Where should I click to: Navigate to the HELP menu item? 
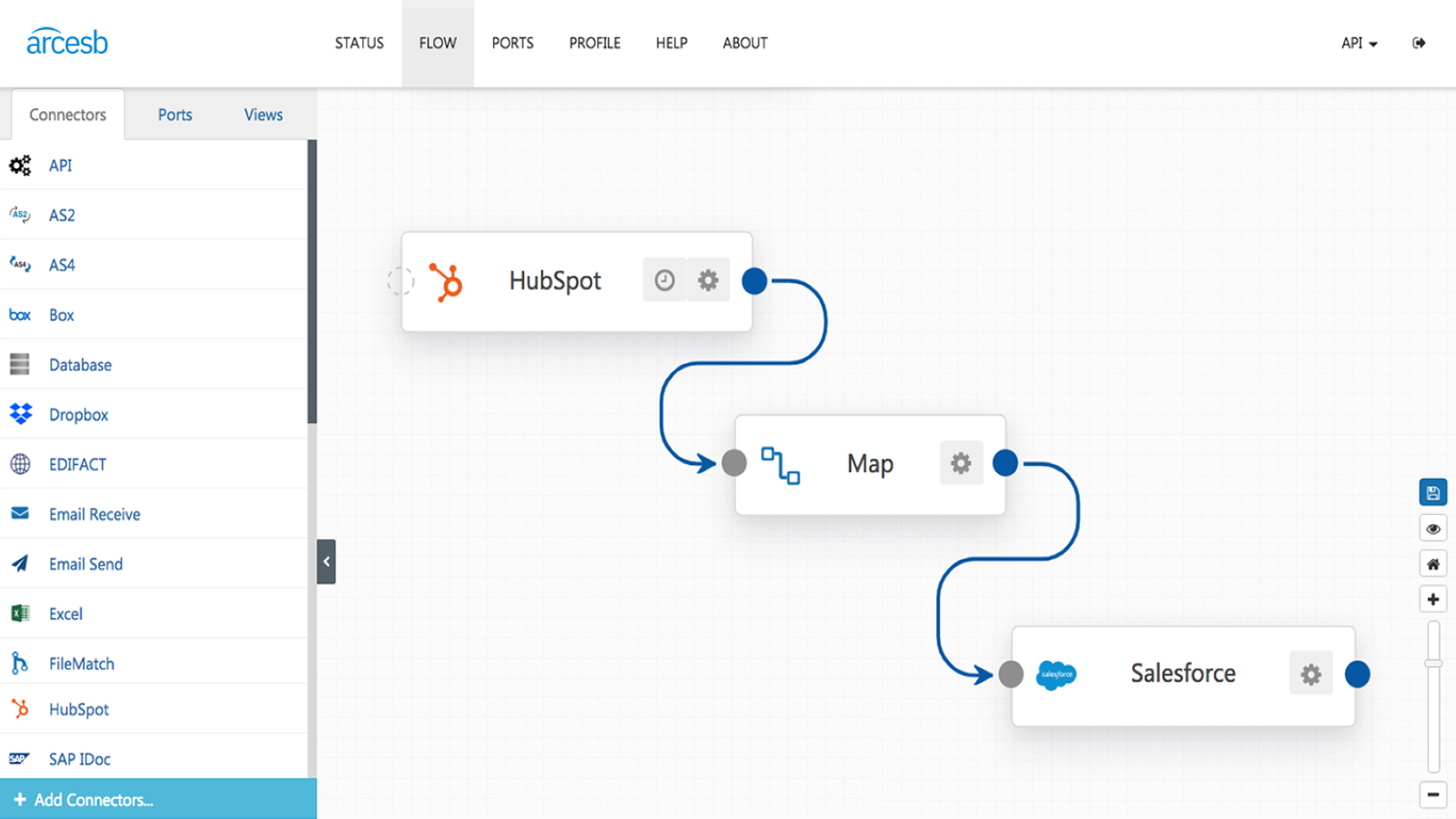pos(671,43)
